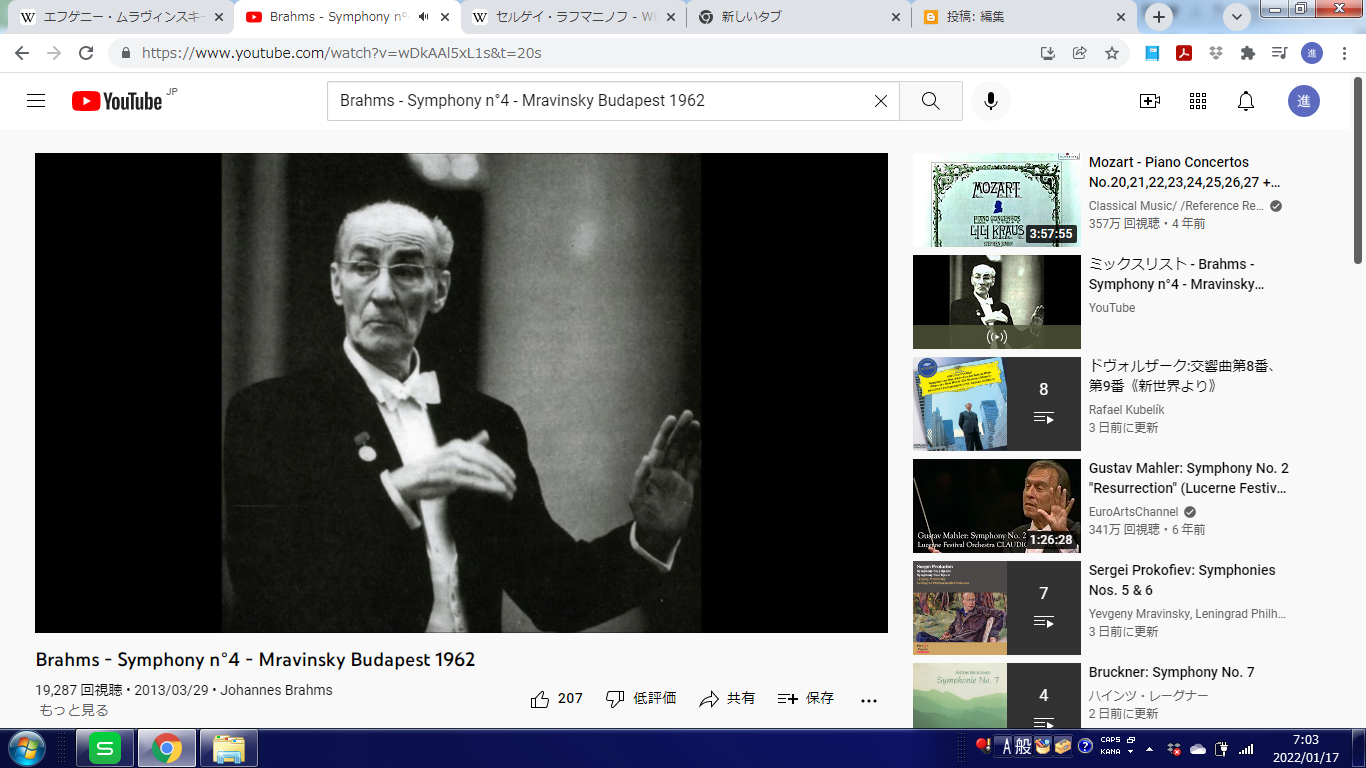Open the ミックスリスト Brahms mix thumbnail
Screen dimensions: 1366x768
997,302
